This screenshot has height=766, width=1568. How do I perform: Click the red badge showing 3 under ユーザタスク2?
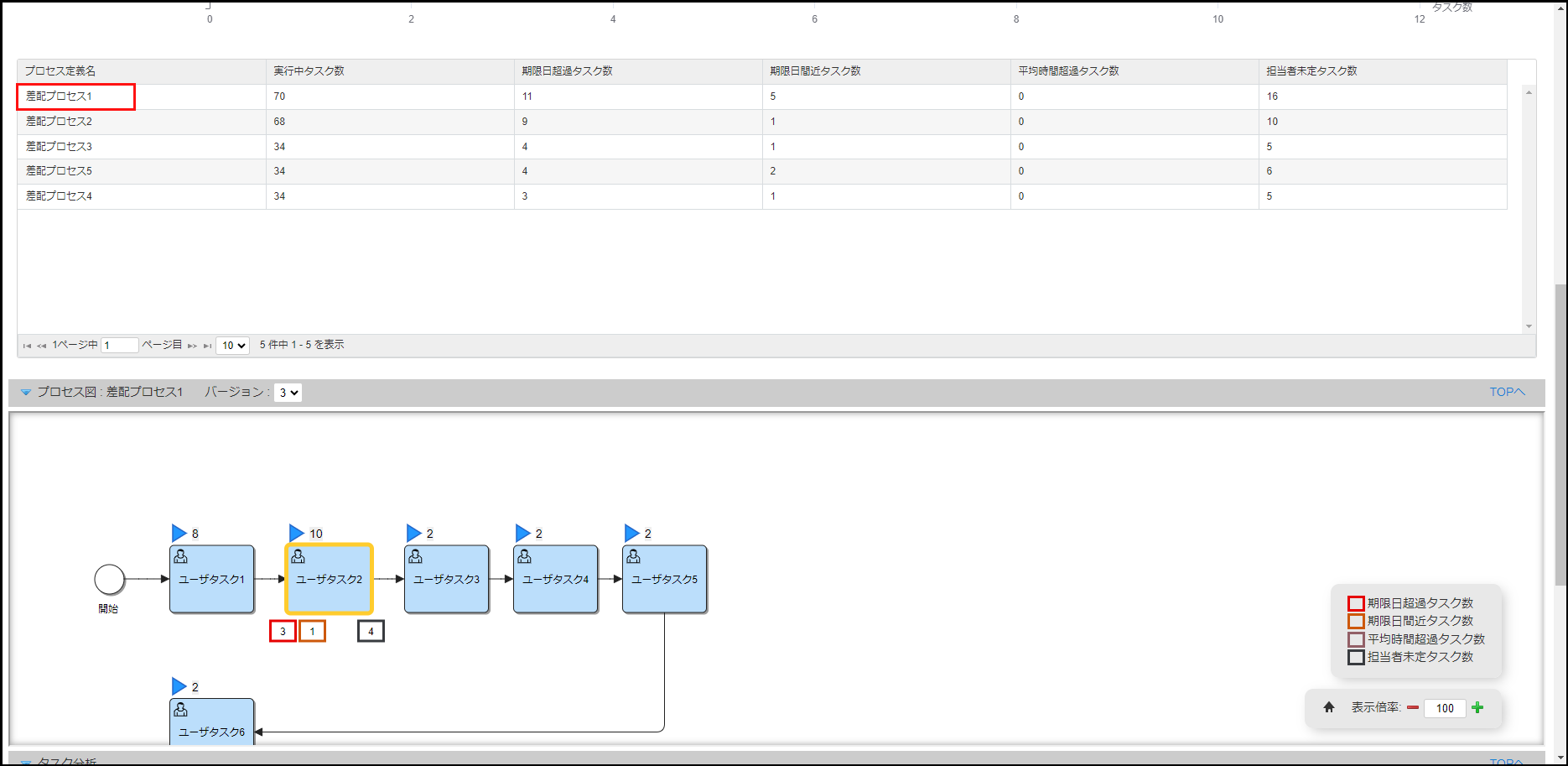tap(283, 631)
